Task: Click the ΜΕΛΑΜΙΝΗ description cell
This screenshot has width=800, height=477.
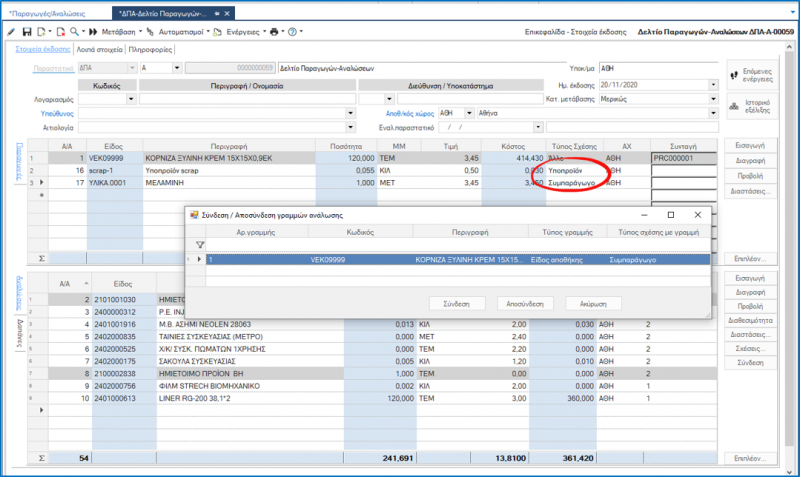Action: tap(229, 183)
